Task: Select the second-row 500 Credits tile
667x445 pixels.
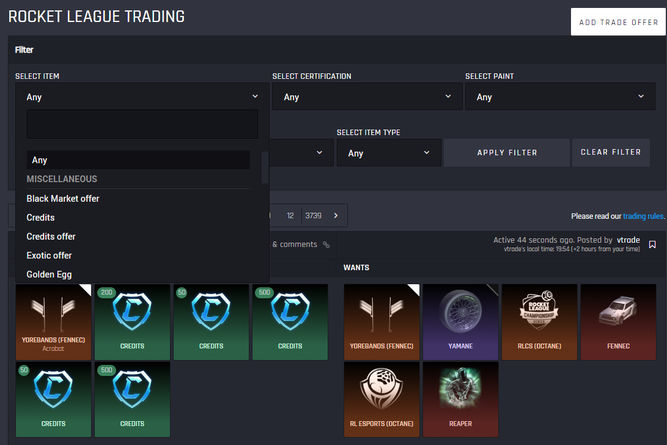Action: pos(132,399)
